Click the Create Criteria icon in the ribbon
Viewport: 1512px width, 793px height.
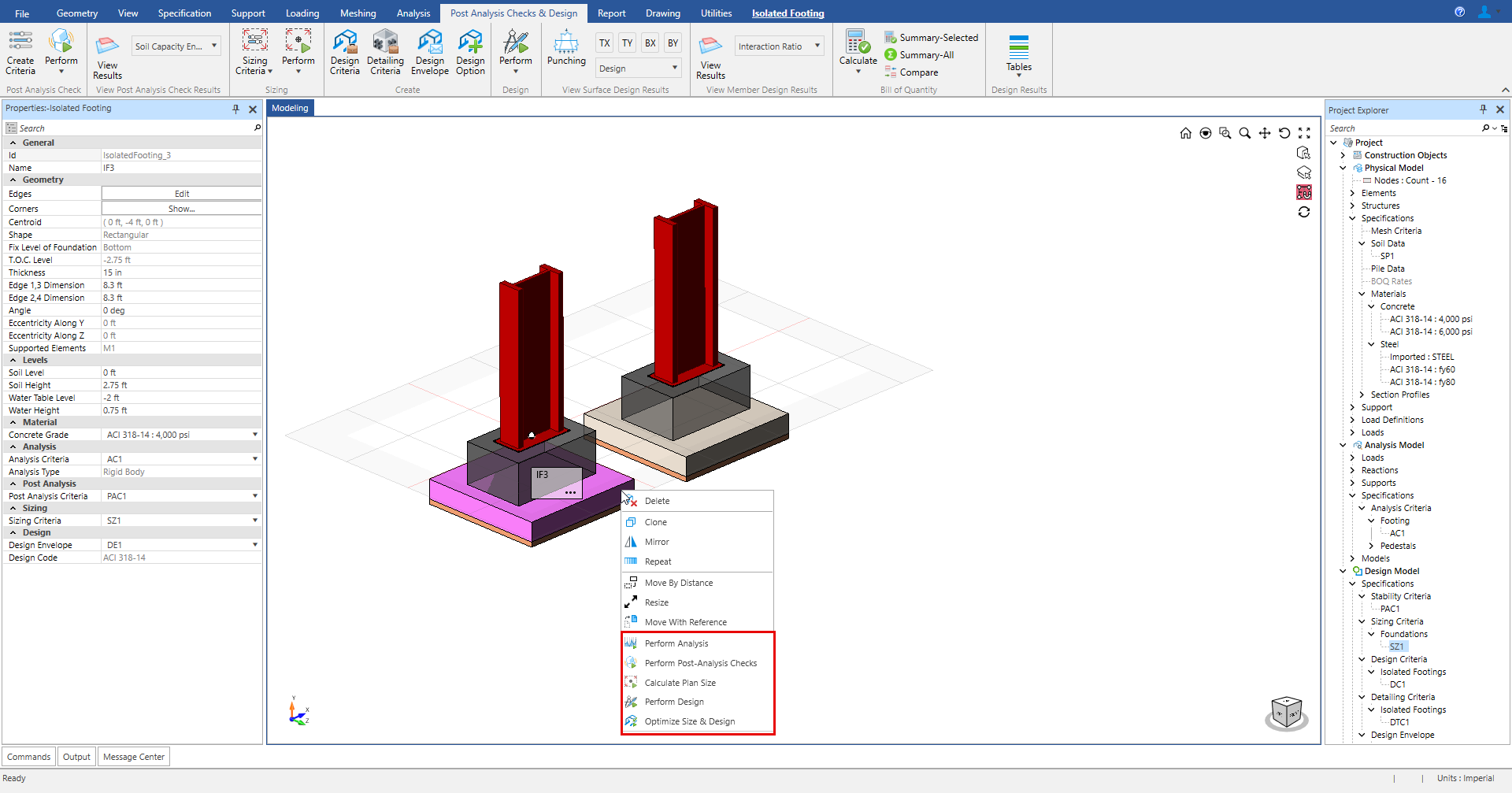point(20,52)
